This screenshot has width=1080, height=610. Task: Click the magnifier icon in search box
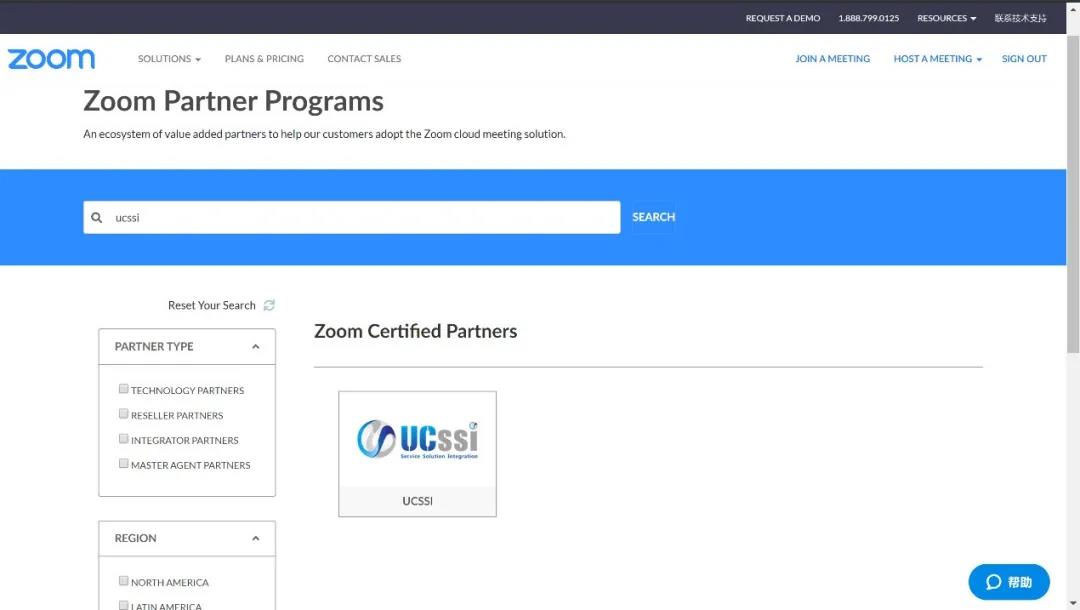97,218
